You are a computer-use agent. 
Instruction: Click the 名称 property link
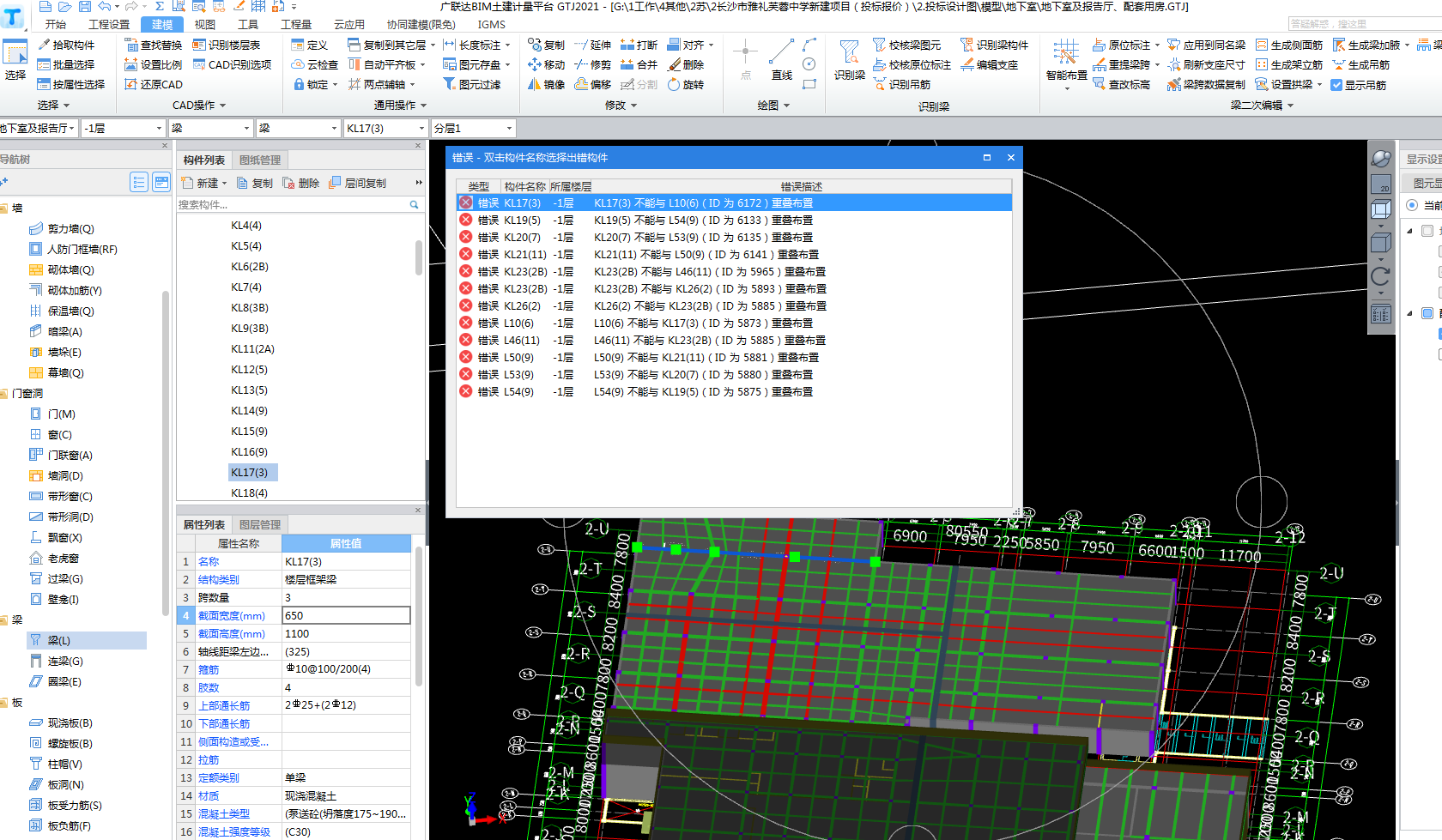[x=209, y=561]
